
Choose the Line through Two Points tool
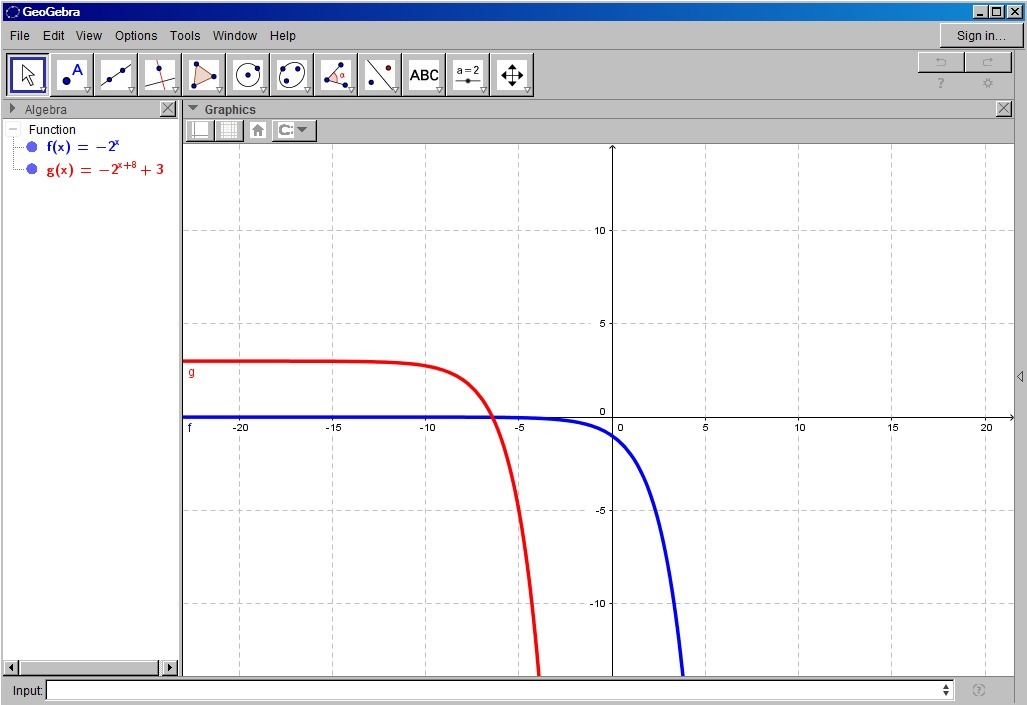click(116, 75)
